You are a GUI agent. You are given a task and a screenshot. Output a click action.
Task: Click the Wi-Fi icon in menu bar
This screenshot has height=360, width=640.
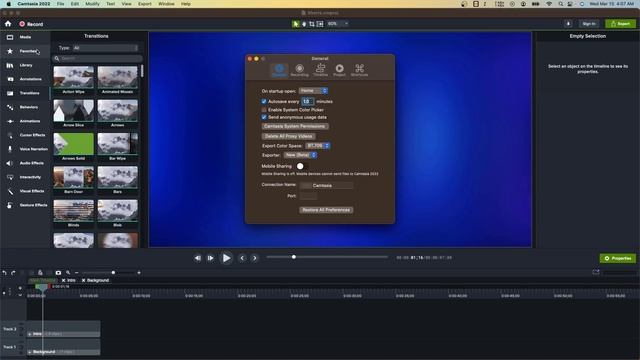(549, 4)
